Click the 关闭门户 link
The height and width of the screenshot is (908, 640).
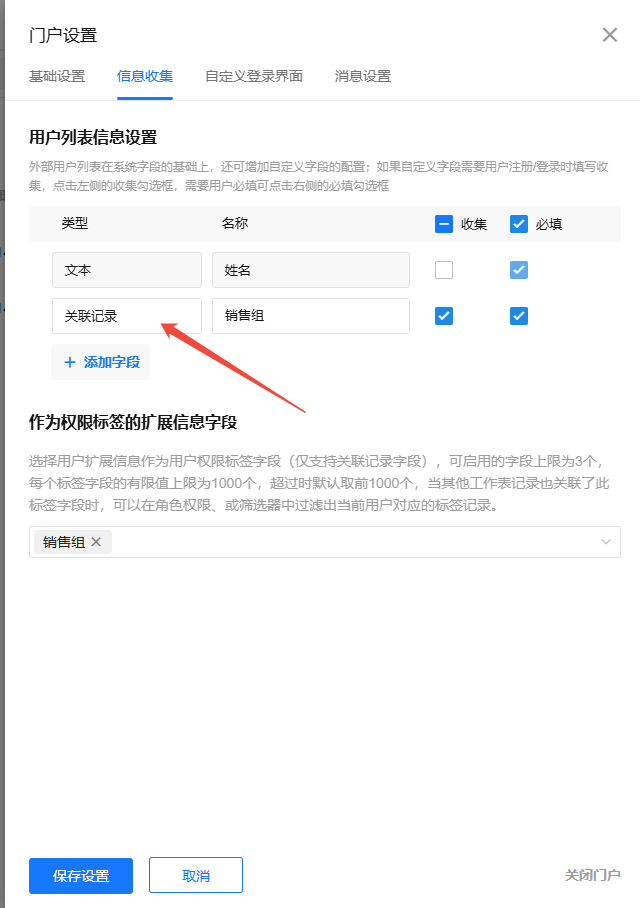pos(593,875)
